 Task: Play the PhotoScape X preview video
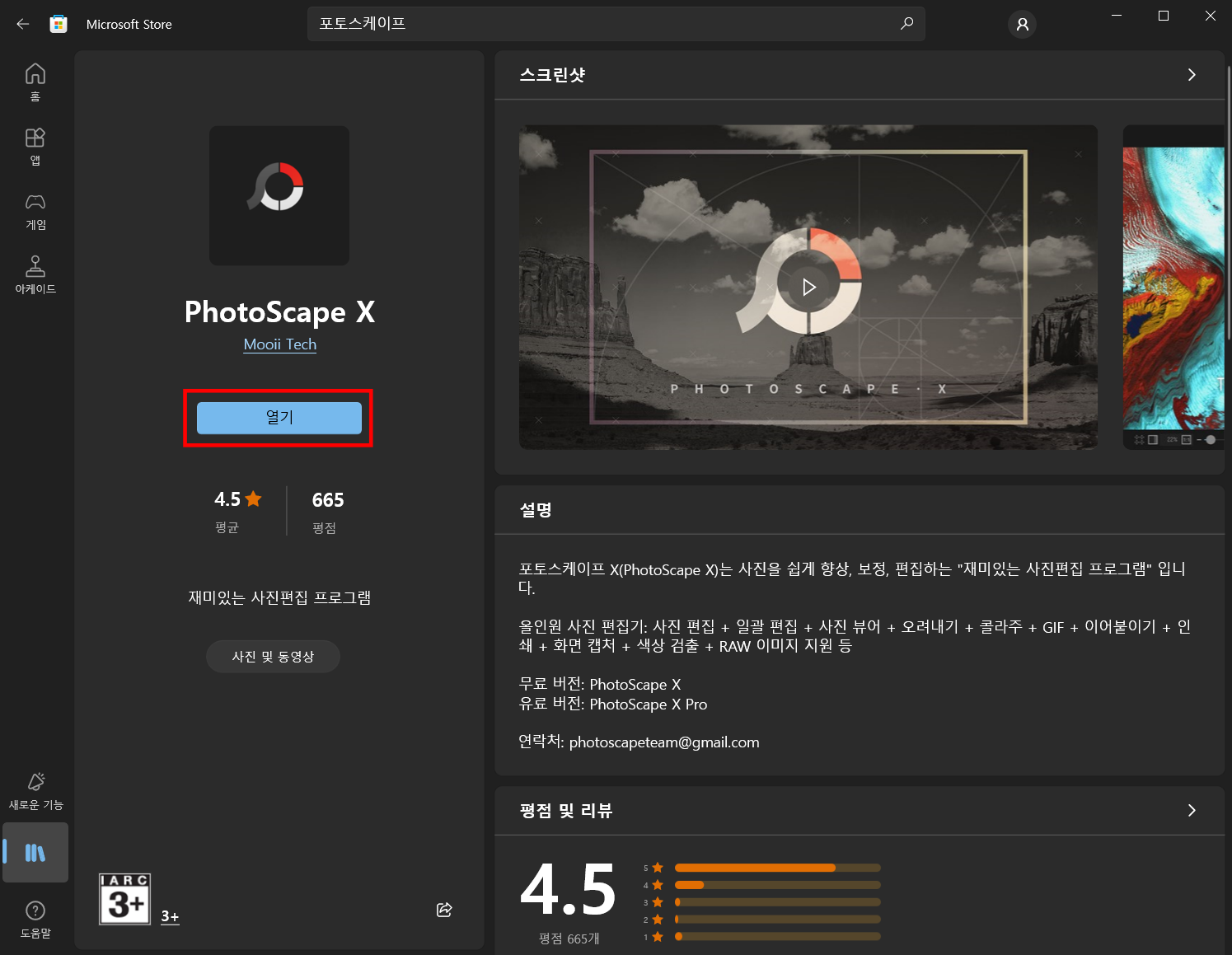pos(809,287)
